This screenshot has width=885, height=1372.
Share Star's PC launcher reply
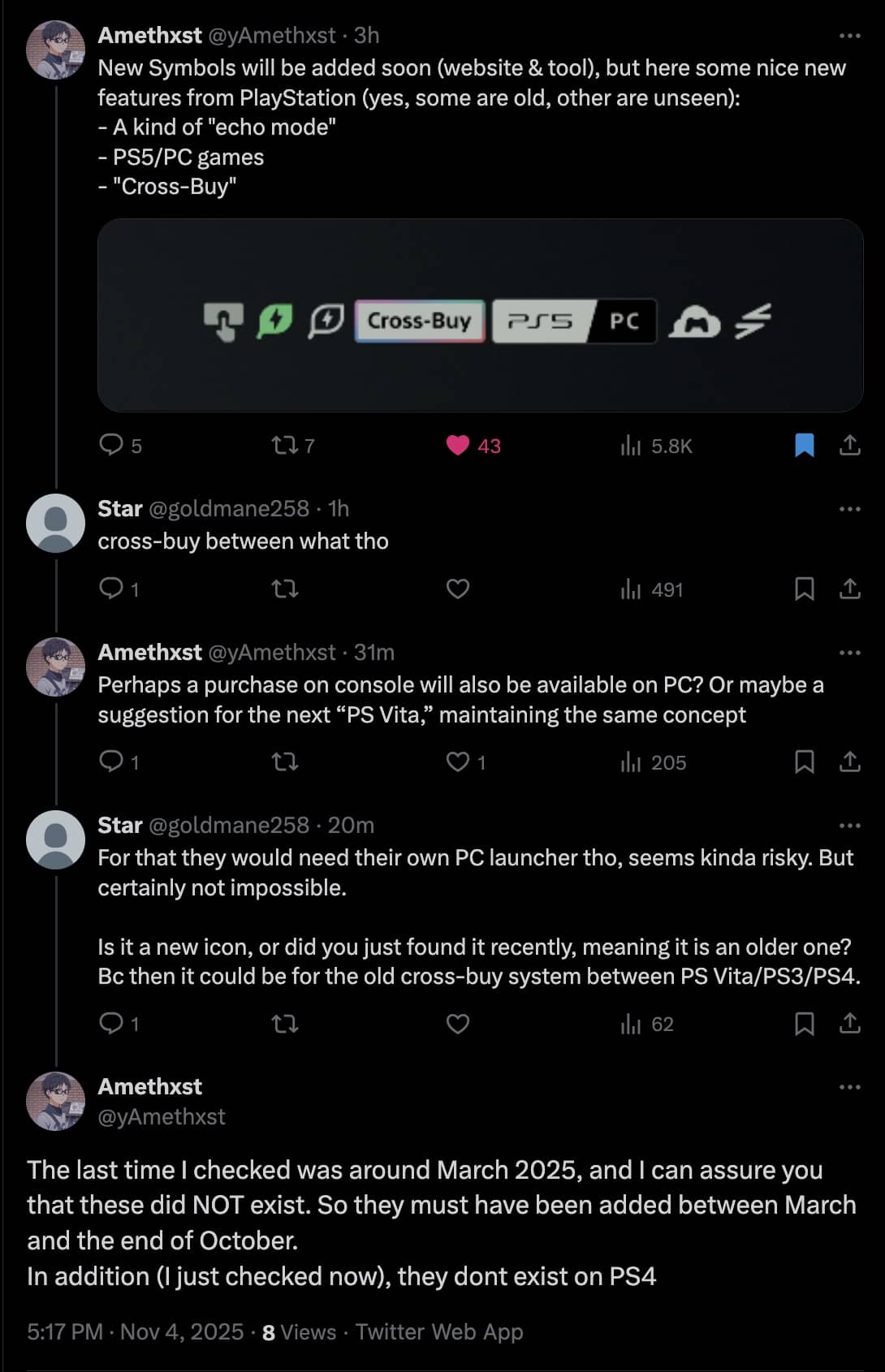pyautogui.click(x=849, y=1024)
